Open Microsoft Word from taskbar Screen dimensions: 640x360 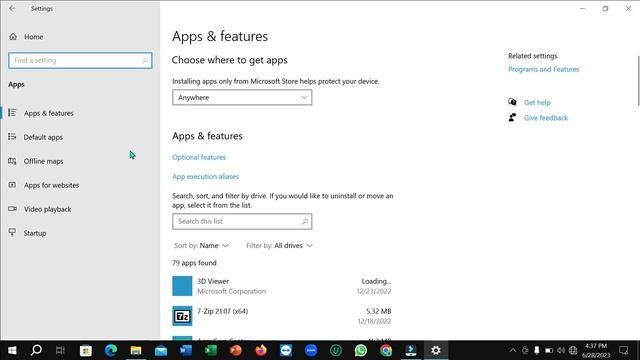(186, 350)
